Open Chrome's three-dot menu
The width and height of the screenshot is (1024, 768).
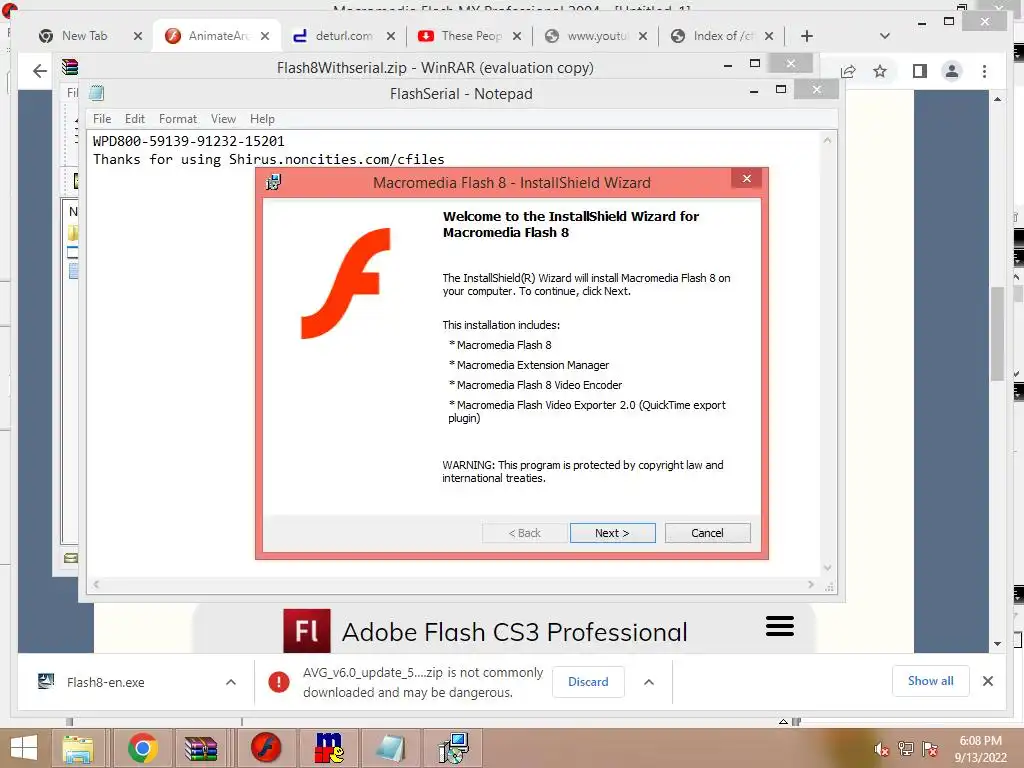pos(984,71)
